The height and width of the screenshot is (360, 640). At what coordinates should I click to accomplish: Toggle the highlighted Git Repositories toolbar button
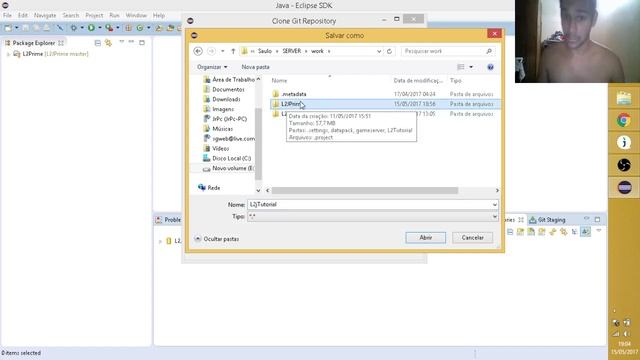(585, 232)
